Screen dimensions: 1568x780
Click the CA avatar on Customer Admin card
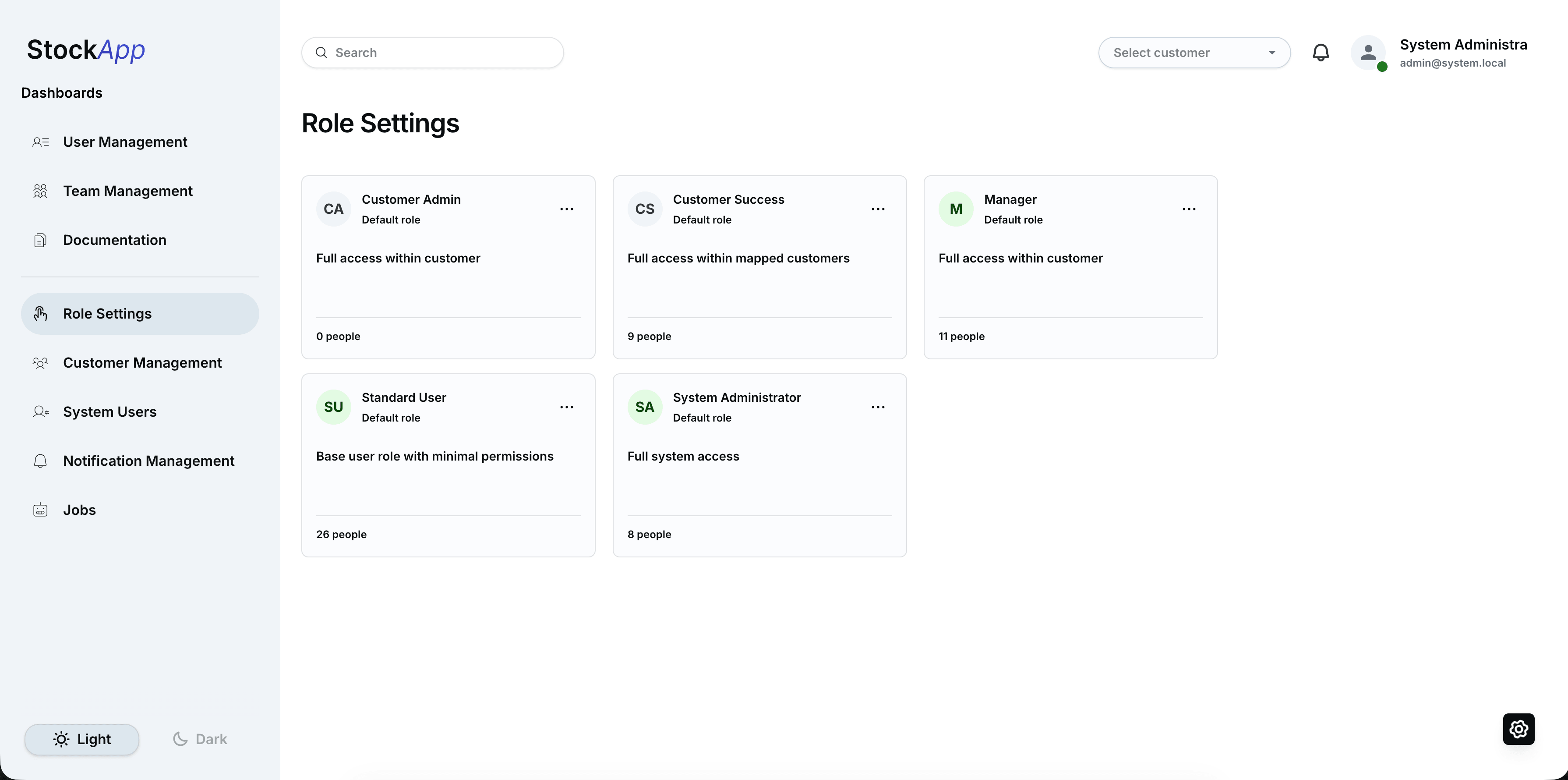coord(334,209)
